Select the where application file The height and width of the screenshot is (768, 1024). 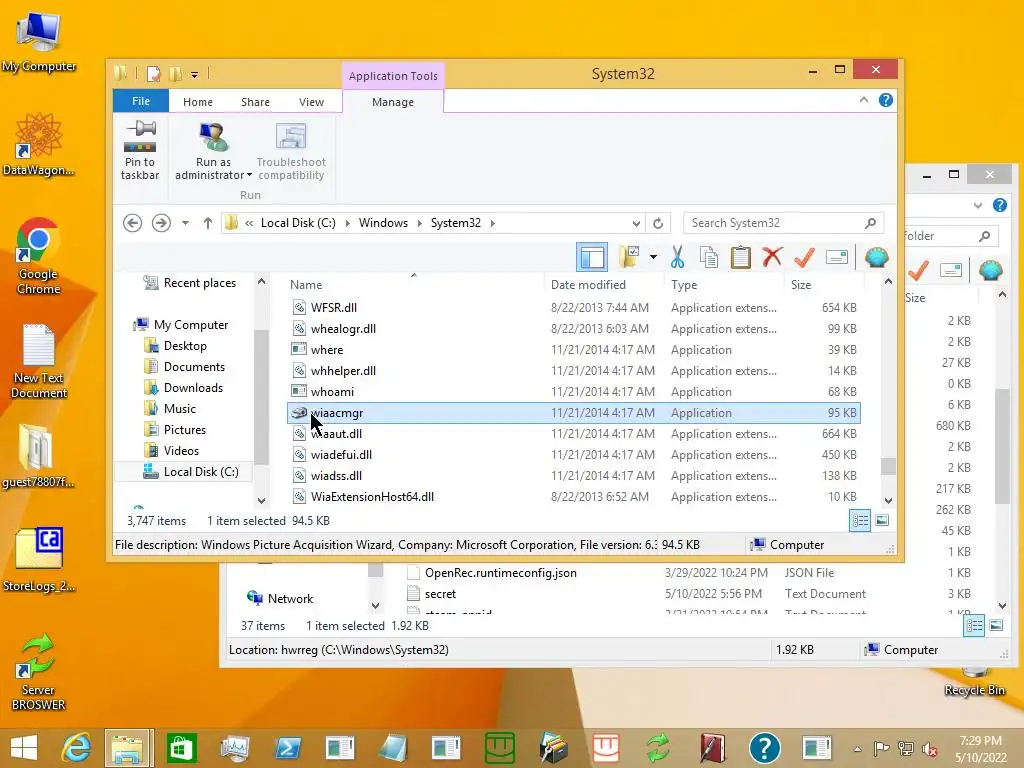point(573,349)
